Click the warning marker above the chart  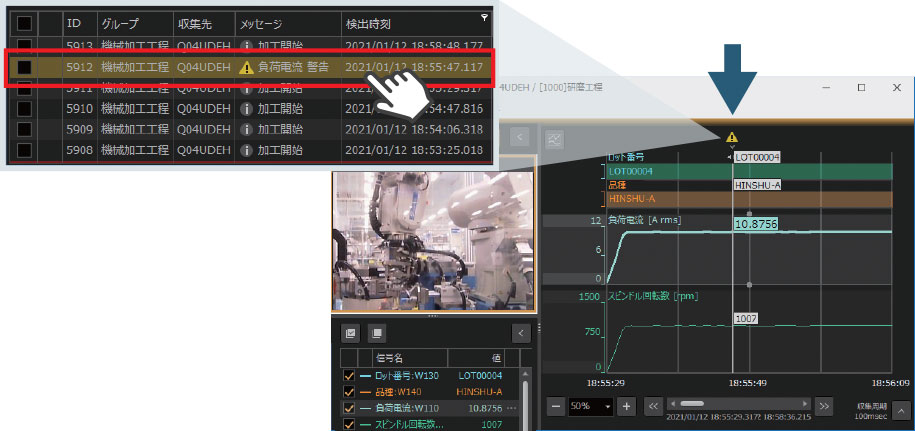pos(731,138)
